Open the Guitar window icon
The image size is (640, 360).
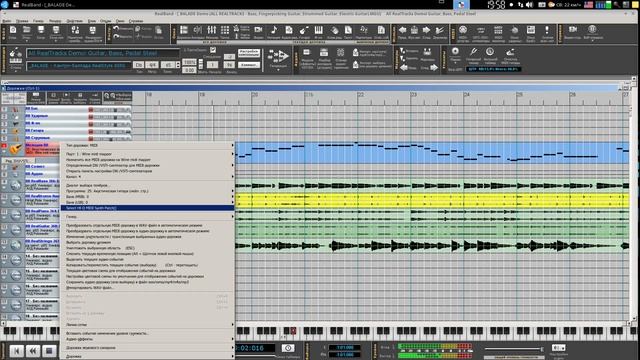304,30
